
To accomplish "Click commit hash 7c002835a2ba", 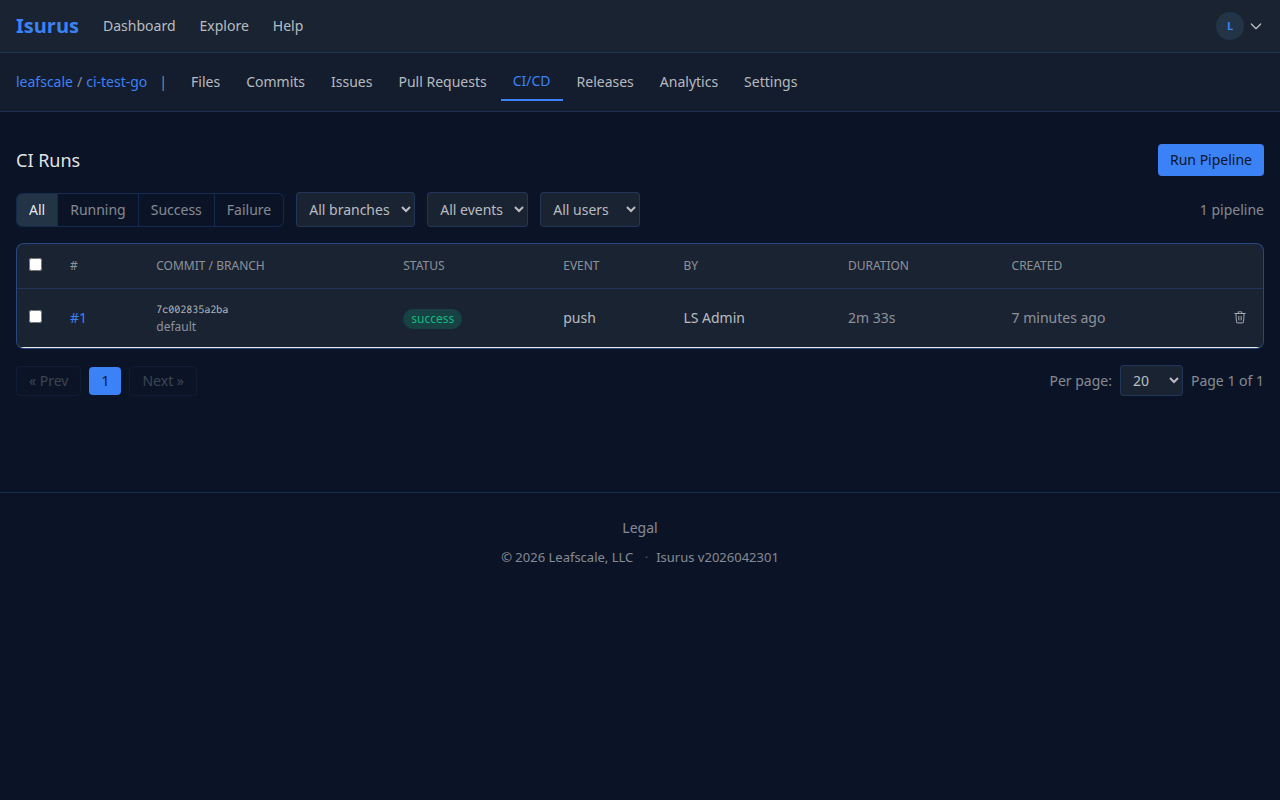I will 192,309.
